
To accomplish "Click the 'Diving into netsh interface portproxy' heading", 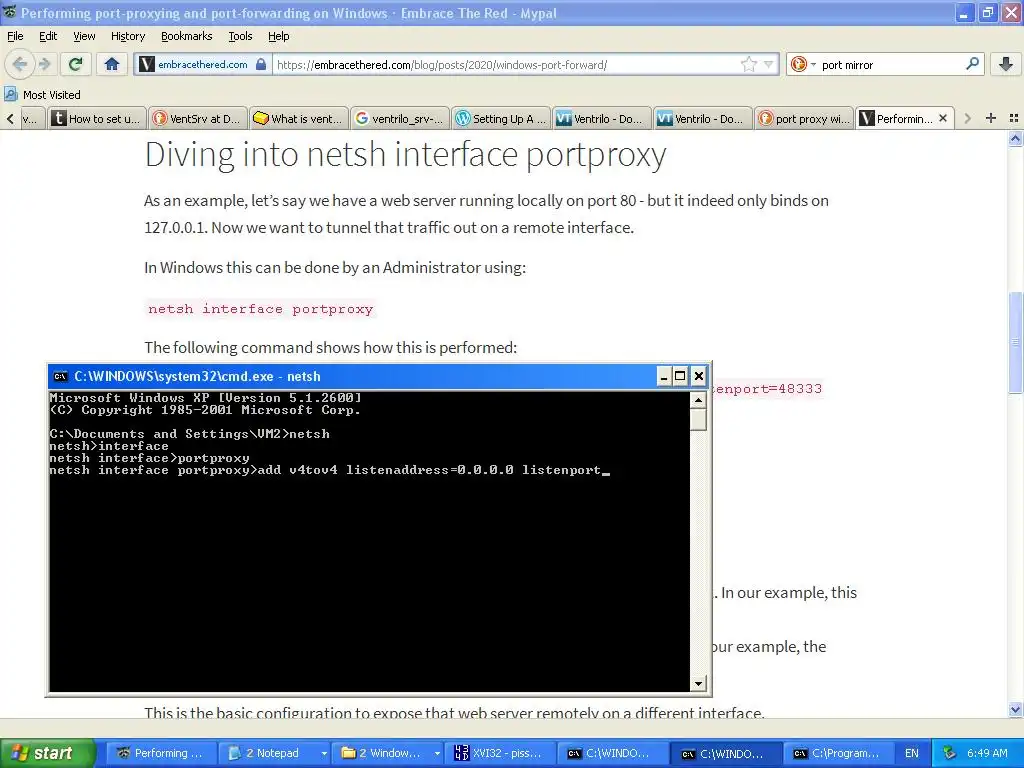I will click(406, 155).
